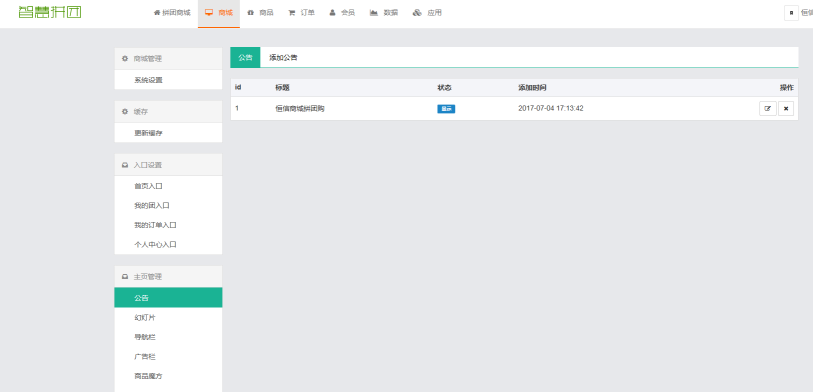Open the 订单 cart navigation item

coord(301,13)
